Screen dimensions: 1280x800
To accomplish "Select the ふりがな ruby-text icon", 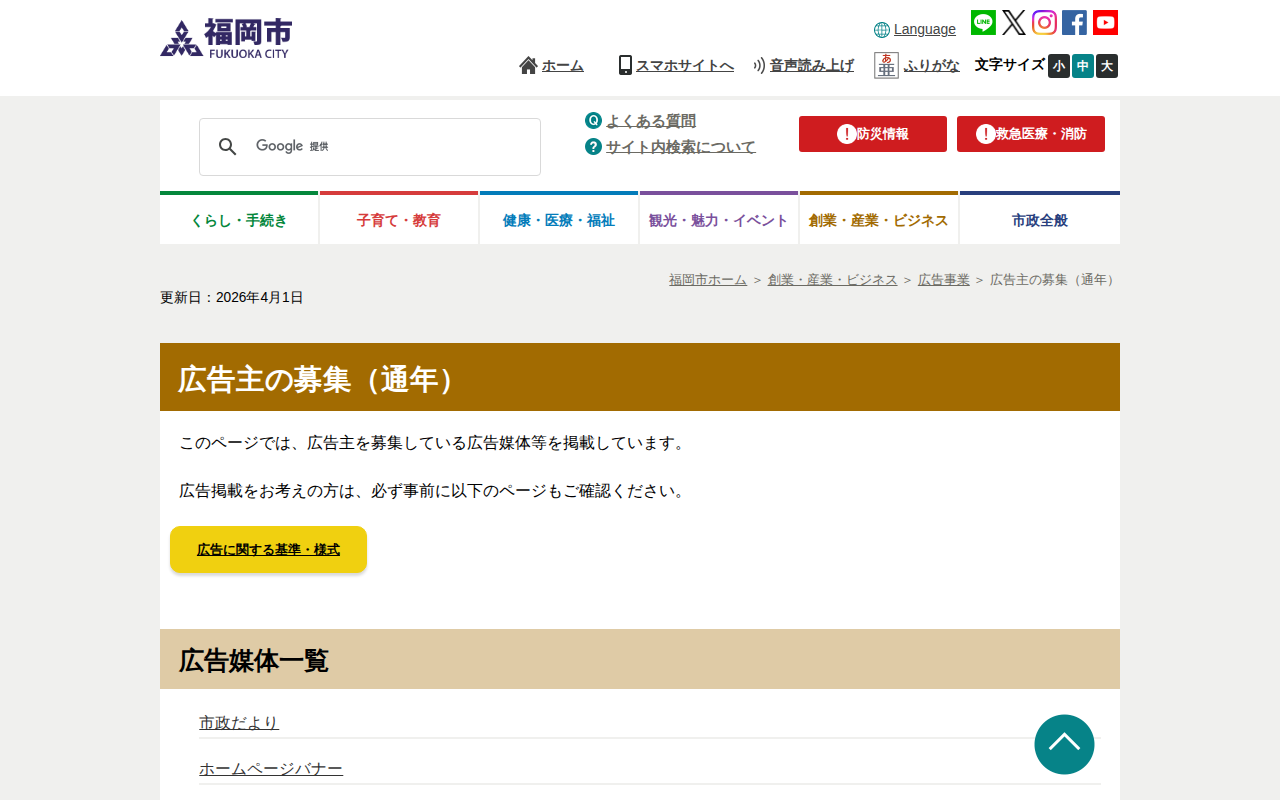I will tap(888, 63).
